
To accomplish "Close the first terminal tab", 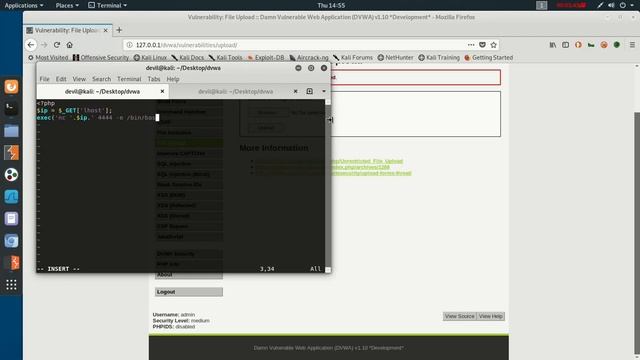I will point(162,91).
